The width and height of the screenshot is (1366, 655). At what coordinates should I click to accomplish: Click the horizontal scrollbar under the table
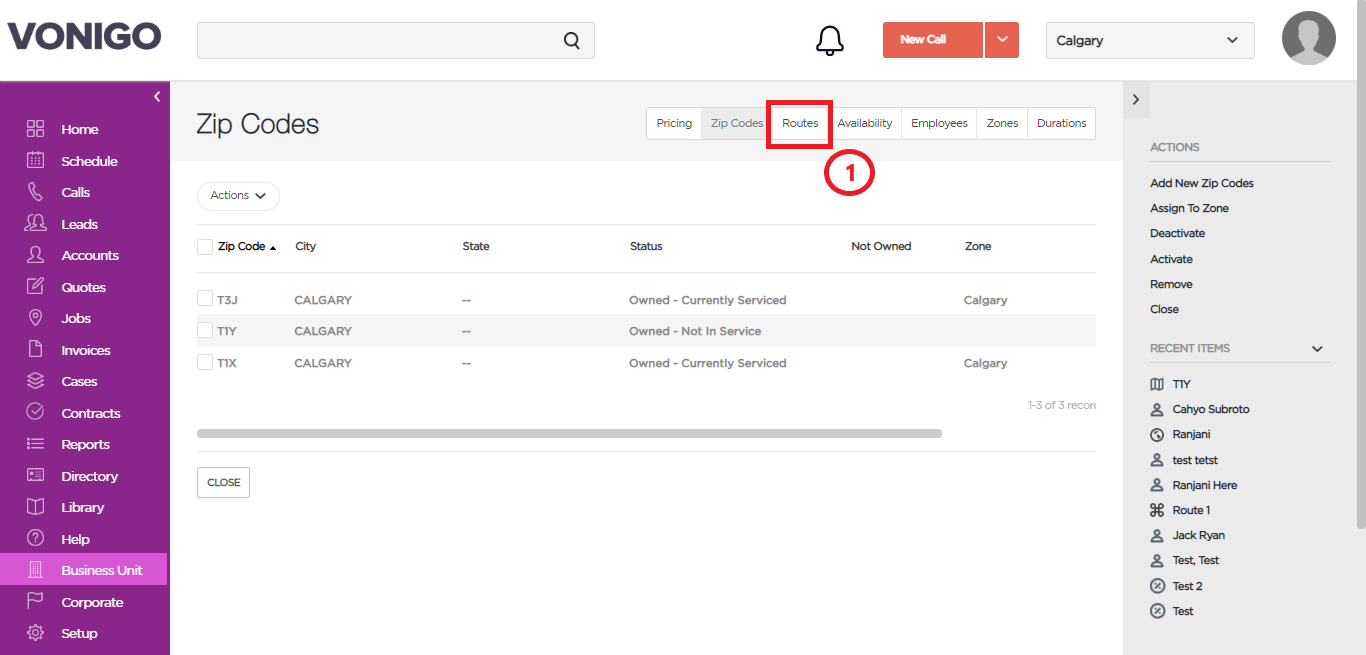point(569,434)
